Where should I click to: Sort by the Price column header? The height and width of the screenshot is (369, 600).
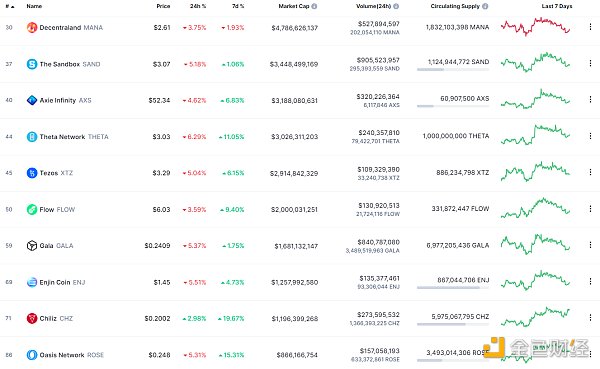[x=163, y=6]
